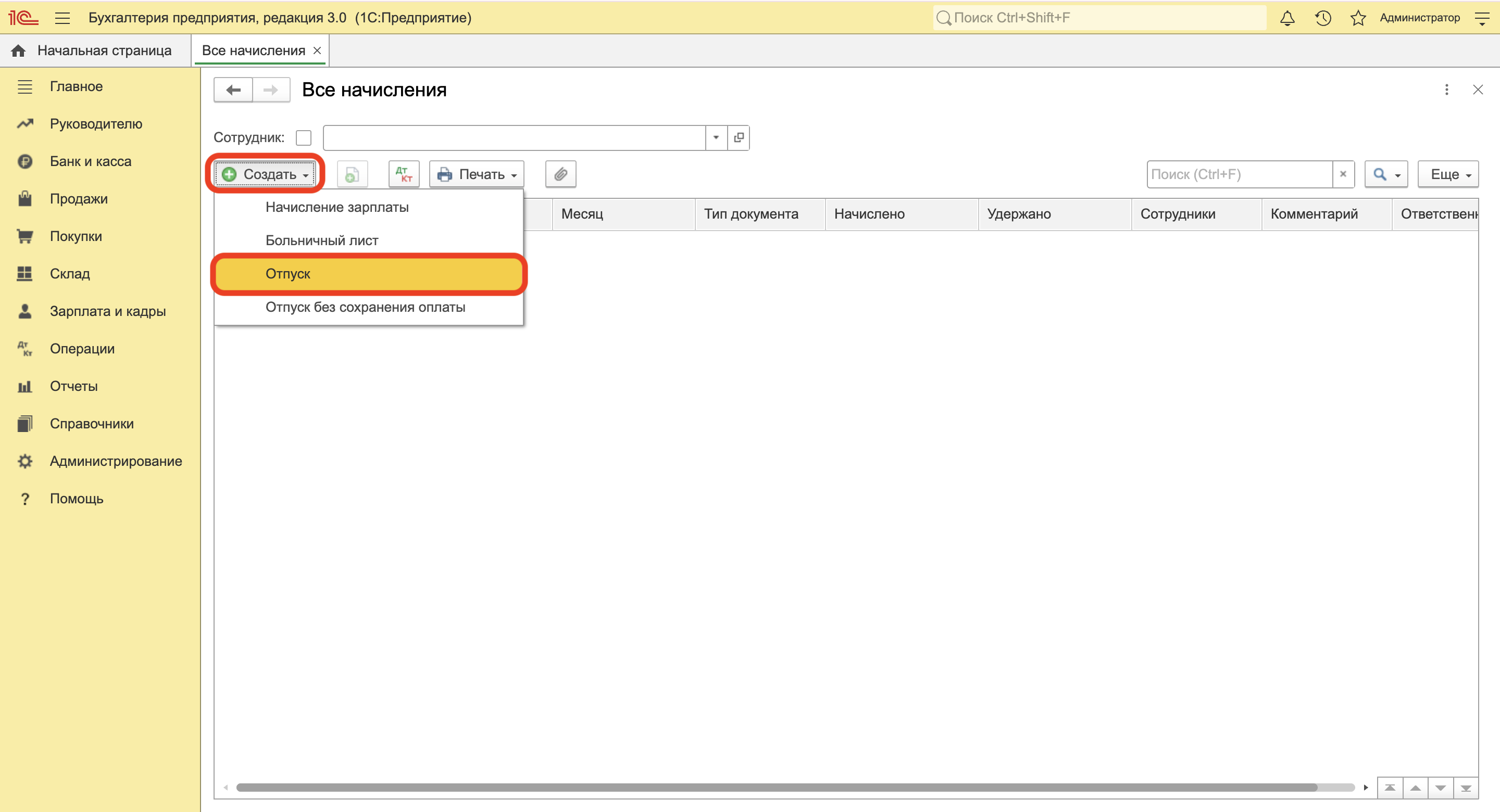Click the paperclip attached files icon
The height and width of the screenshot is (812, 1500).
[561, 174]
